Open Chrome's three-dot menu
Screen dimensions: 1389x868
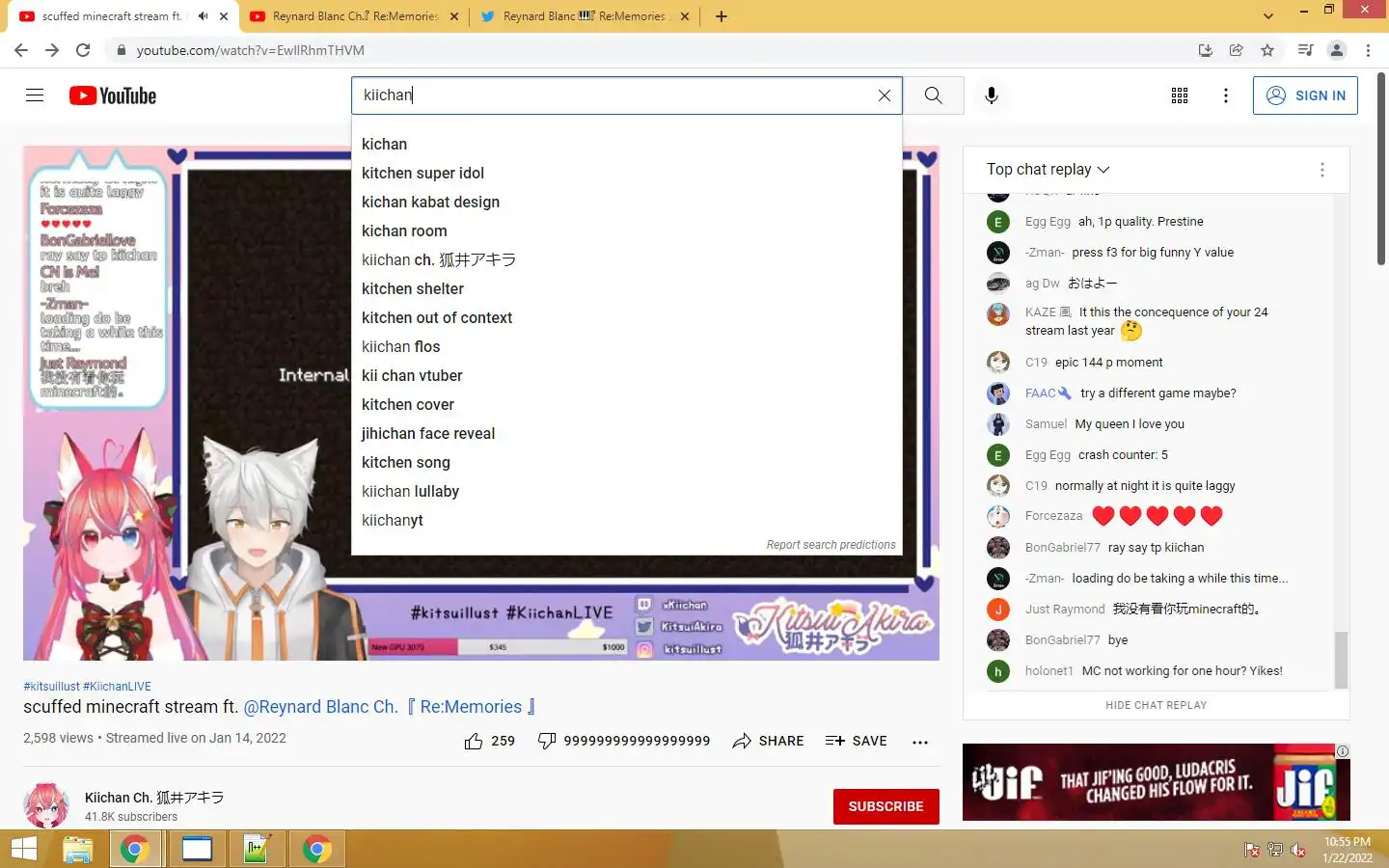click(x=1368, y=50)
